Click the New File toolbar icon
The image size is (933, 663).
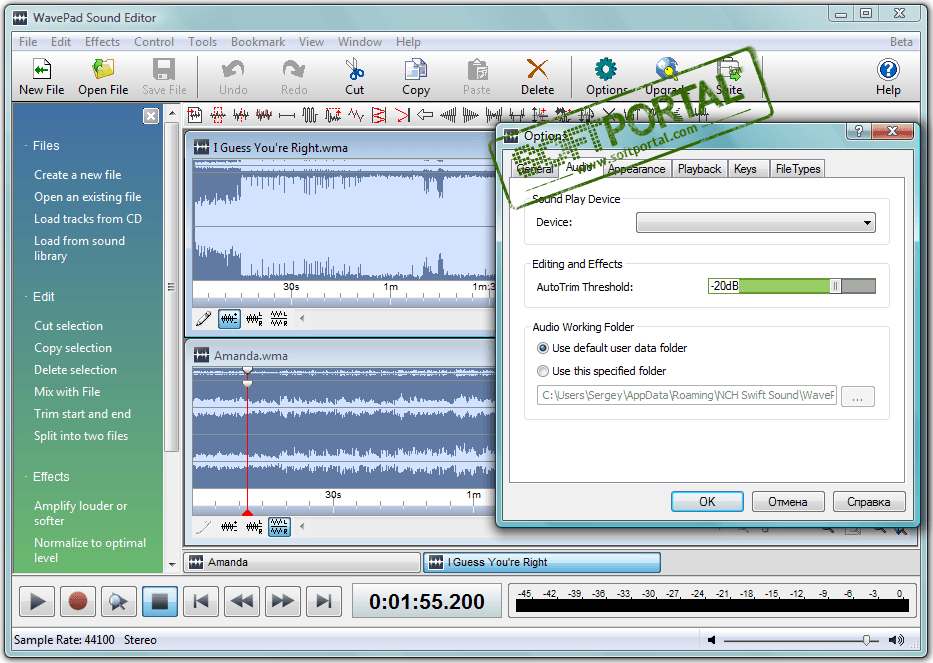coord(42,70)
